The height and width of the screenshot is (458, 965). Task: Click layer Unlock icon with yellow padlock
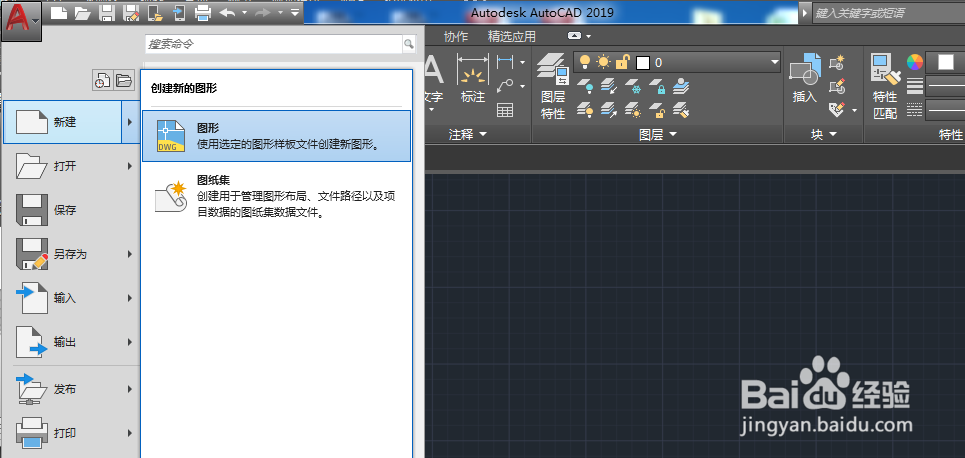pos(657,110)
